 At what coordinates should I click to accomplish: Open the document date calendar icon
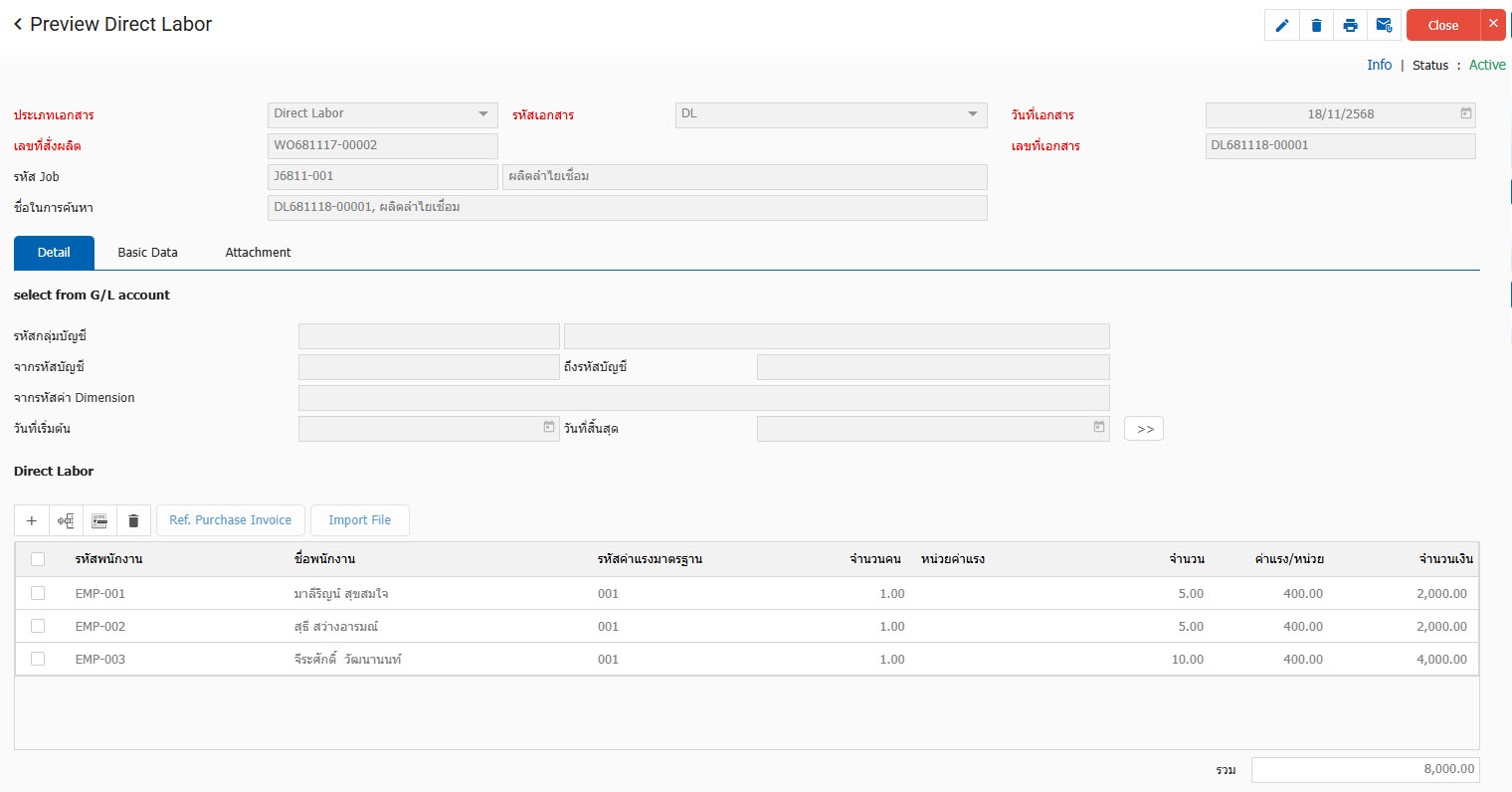pos(1465,114)
